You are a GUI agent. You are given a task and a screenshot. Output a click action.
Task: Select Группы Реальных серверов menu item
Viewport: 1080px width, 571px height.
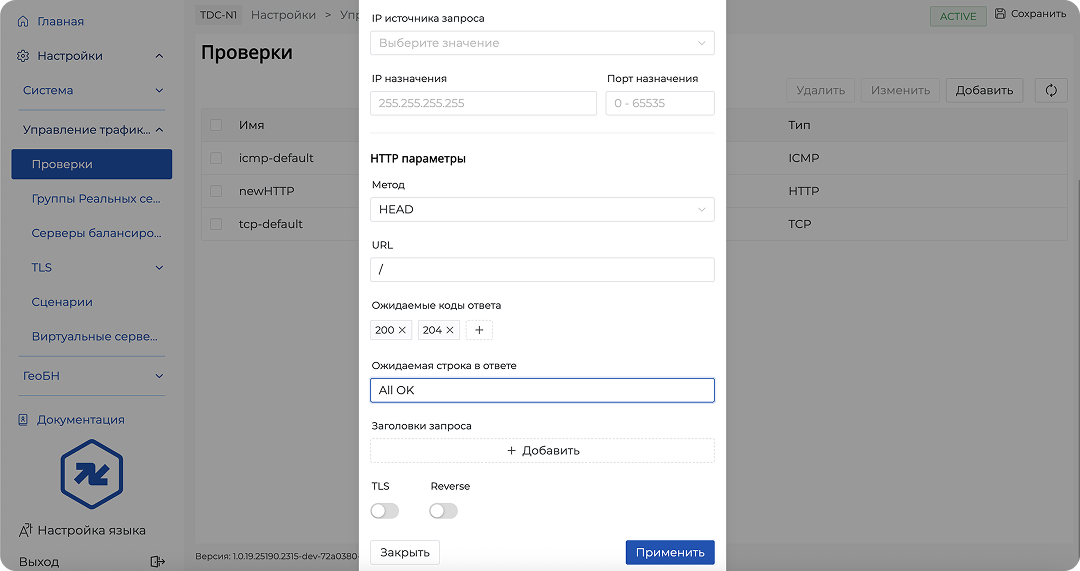point(96,199)
